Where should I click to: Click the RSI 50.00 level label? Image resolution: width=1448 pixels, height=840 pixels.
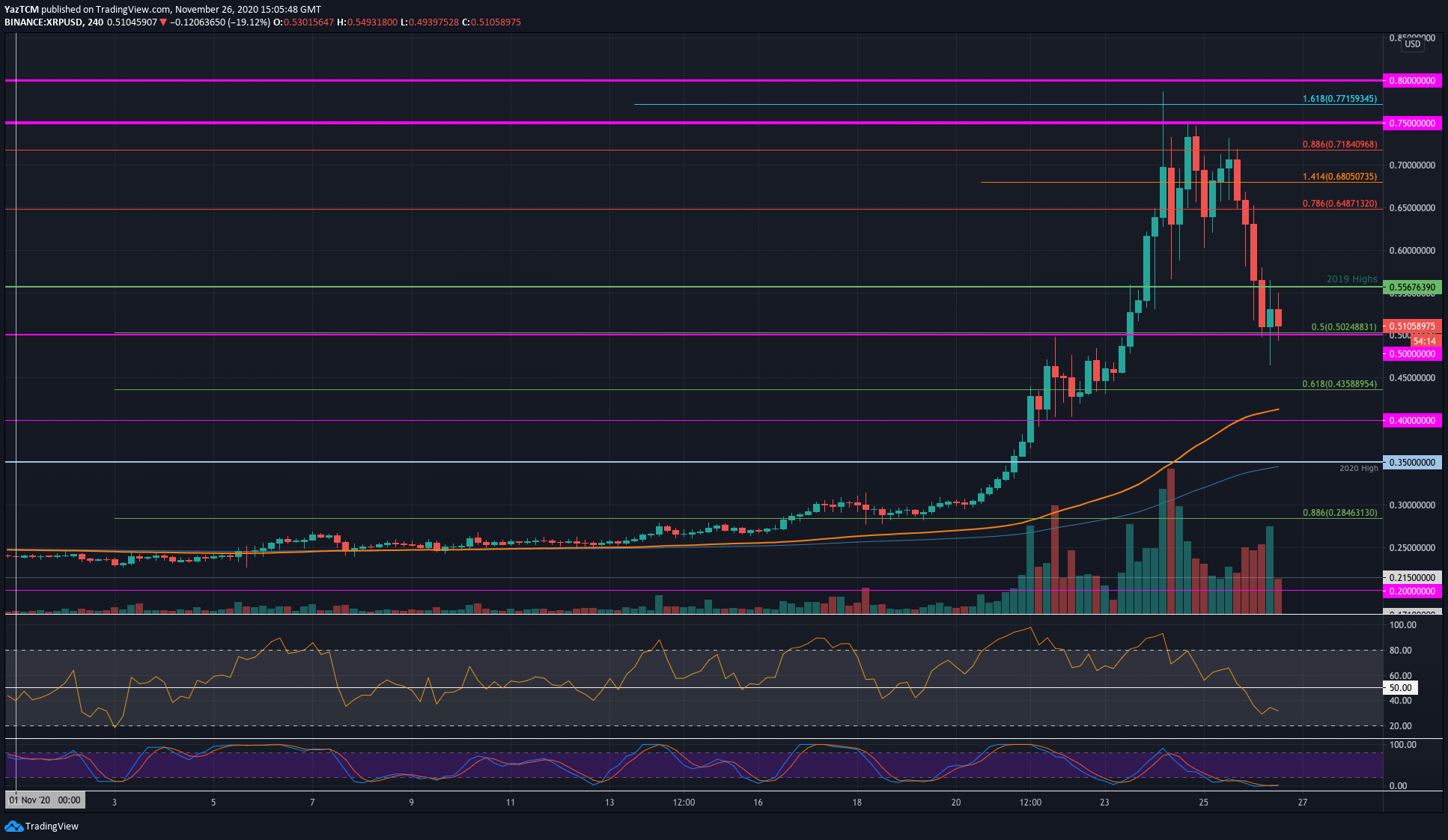pyautogui.click(x=1400, y=688)
